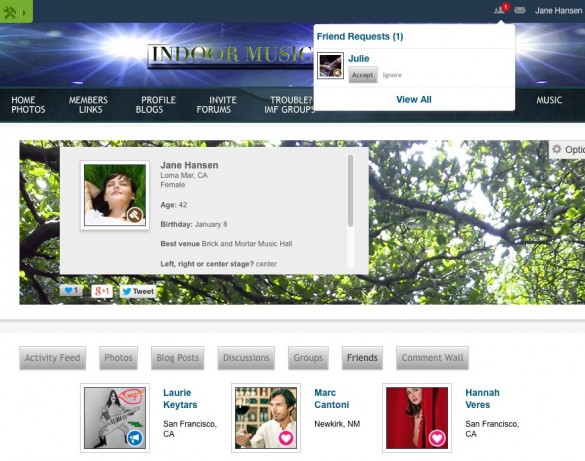Open the friend requests notification icon

tap(500, 10)
